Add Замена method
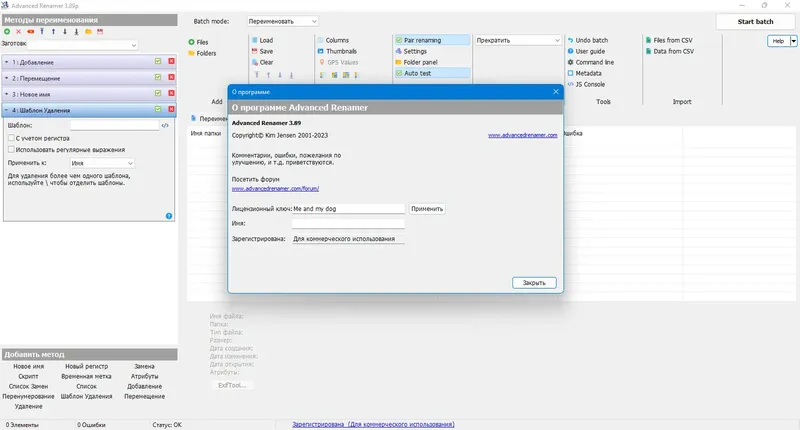 tap(144, 366)
